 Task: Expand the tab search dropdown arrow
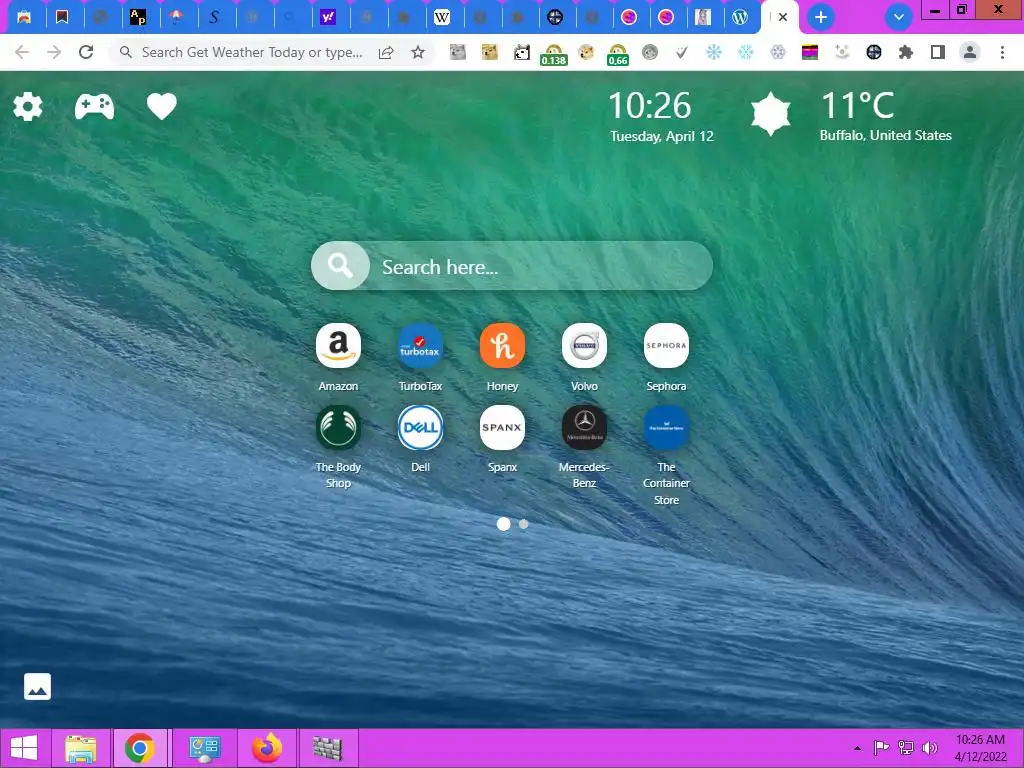pos(899,17)
